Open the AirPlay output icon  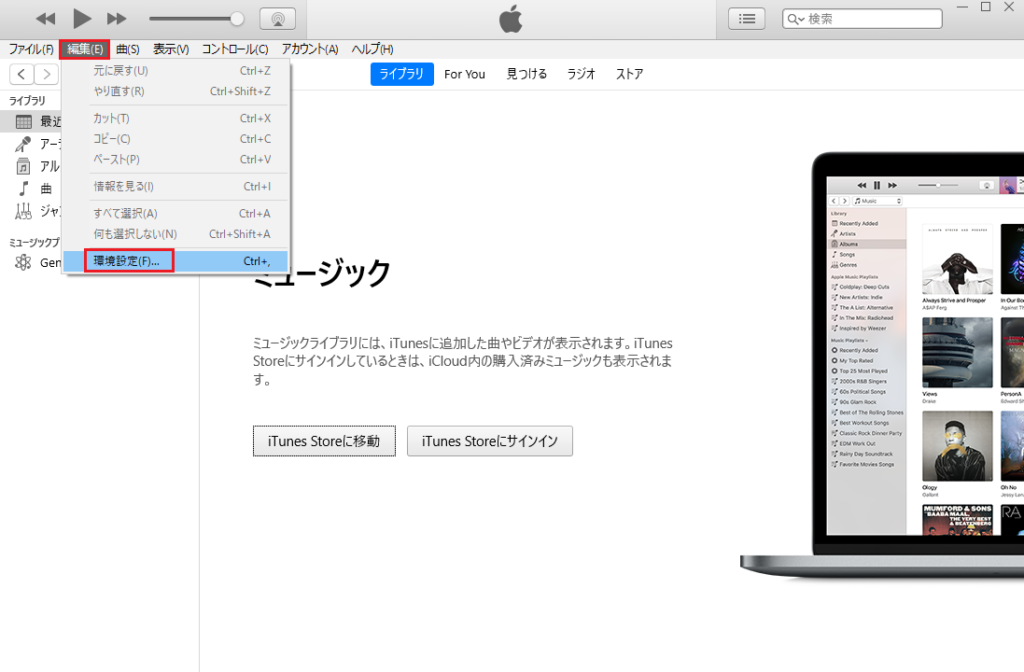tap(278, 19)
